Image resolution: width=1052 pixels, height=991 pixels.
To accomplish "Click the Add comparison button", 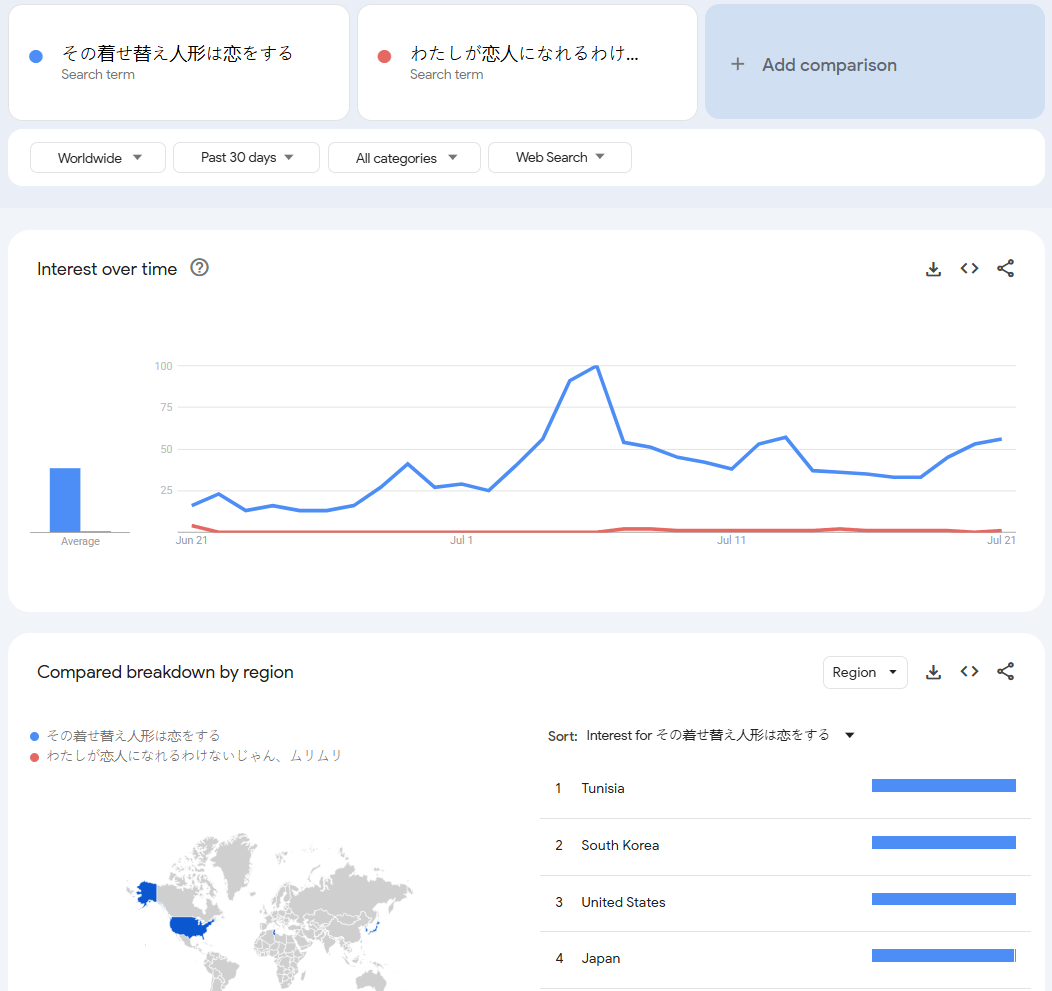I will 874,62.
